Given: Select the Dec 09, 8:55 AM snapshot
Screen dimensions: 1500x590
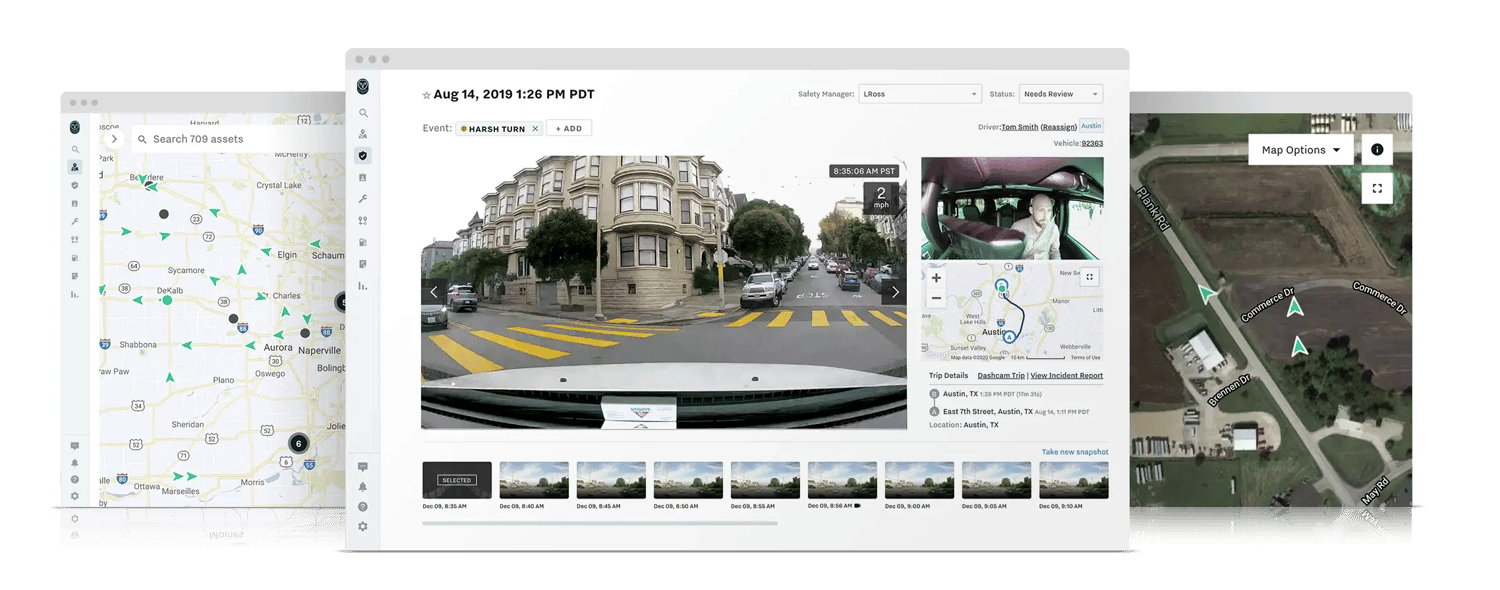Looking at the screenshot, I should click(x=765, y=480).
